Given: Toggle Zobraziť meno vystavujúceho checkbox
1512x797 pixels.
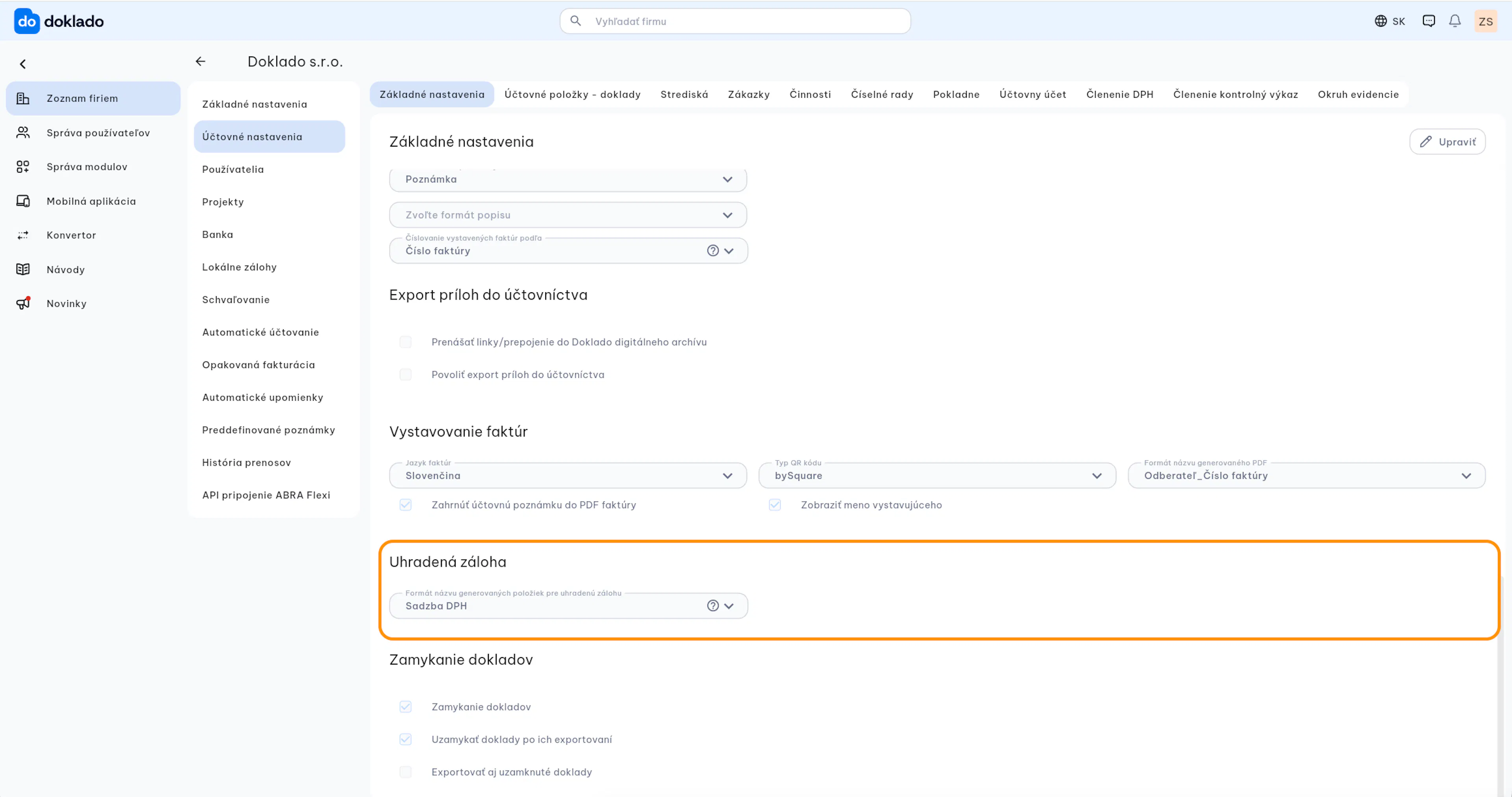Looking at the screenshot, I should tap(775, 505).
